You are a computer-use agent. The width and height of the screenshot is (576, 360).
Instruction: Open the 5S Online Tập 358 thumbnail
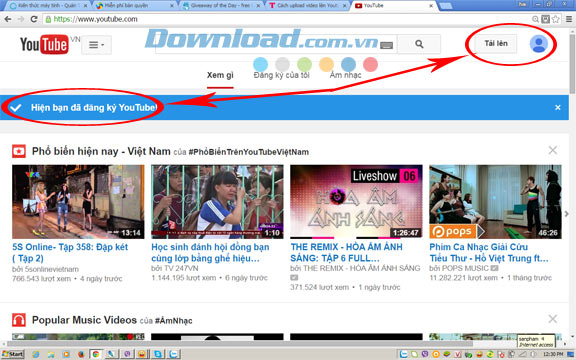[x=78, y=202]
